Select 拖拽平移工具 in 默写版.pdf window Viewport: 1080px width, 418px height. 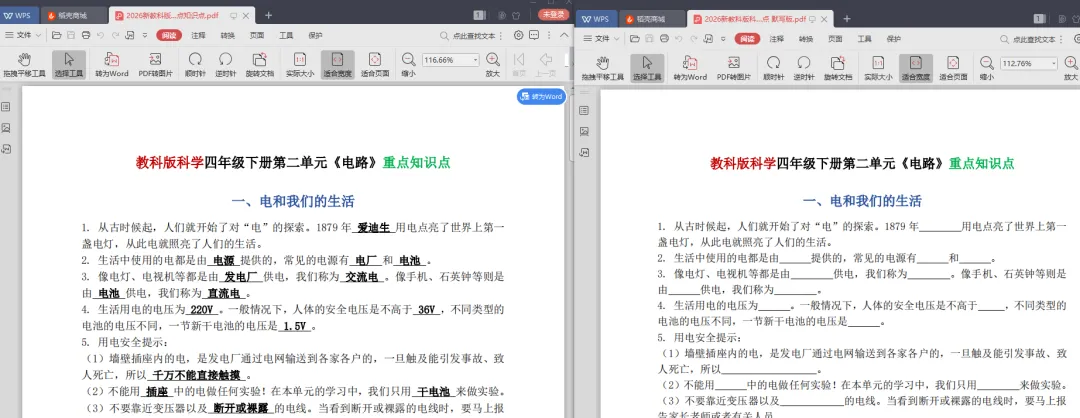(603, 67)
